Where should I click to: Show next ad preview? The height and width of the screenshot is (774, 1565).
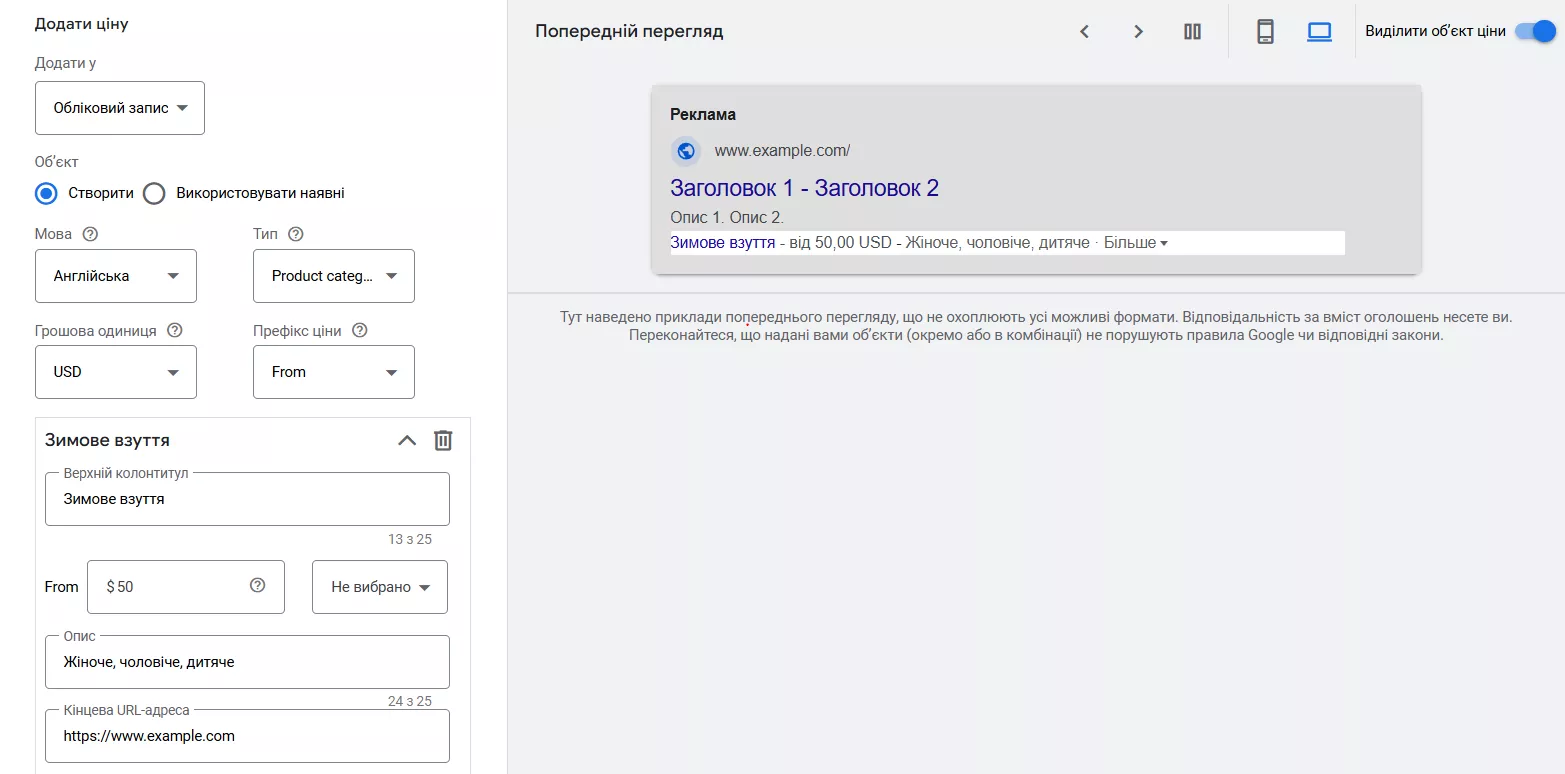(x=1138, y=31)
